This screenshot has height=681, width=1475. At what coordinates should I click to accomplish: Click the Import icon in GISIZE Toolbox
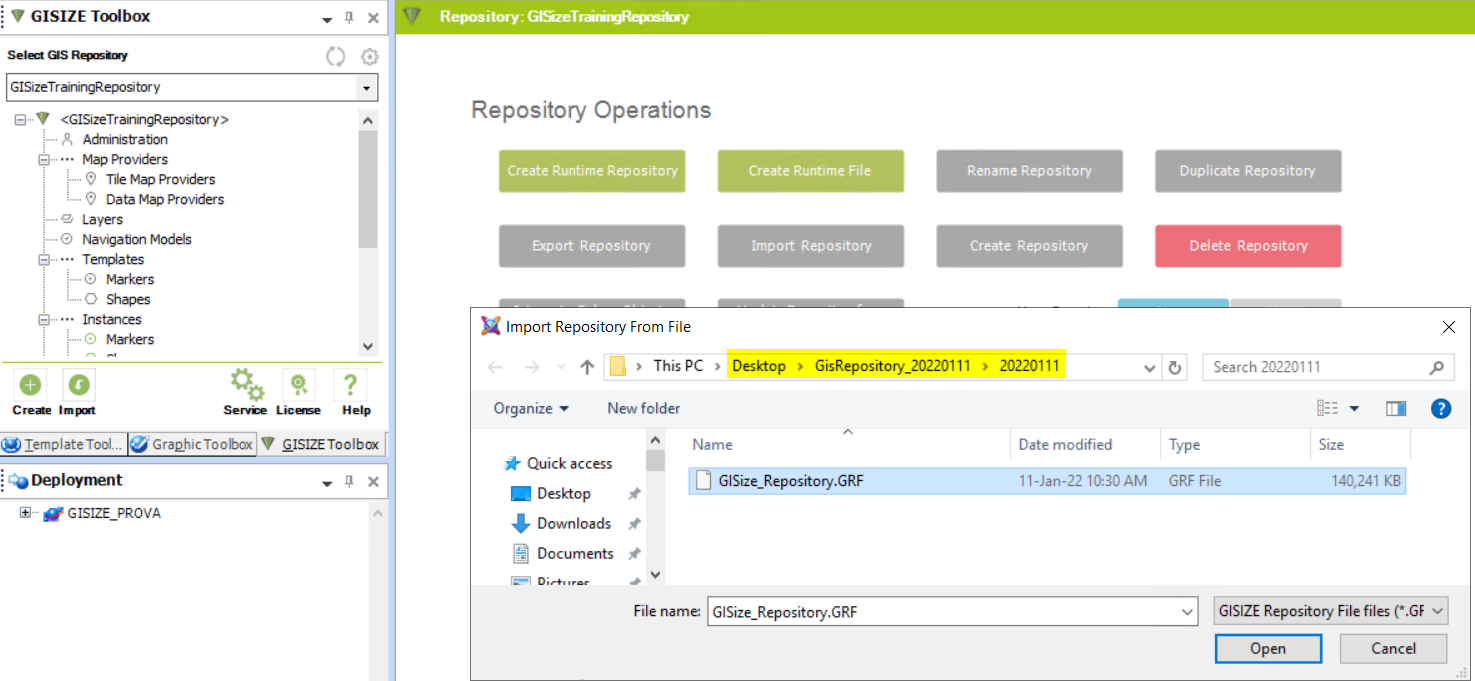pos(78,385)
